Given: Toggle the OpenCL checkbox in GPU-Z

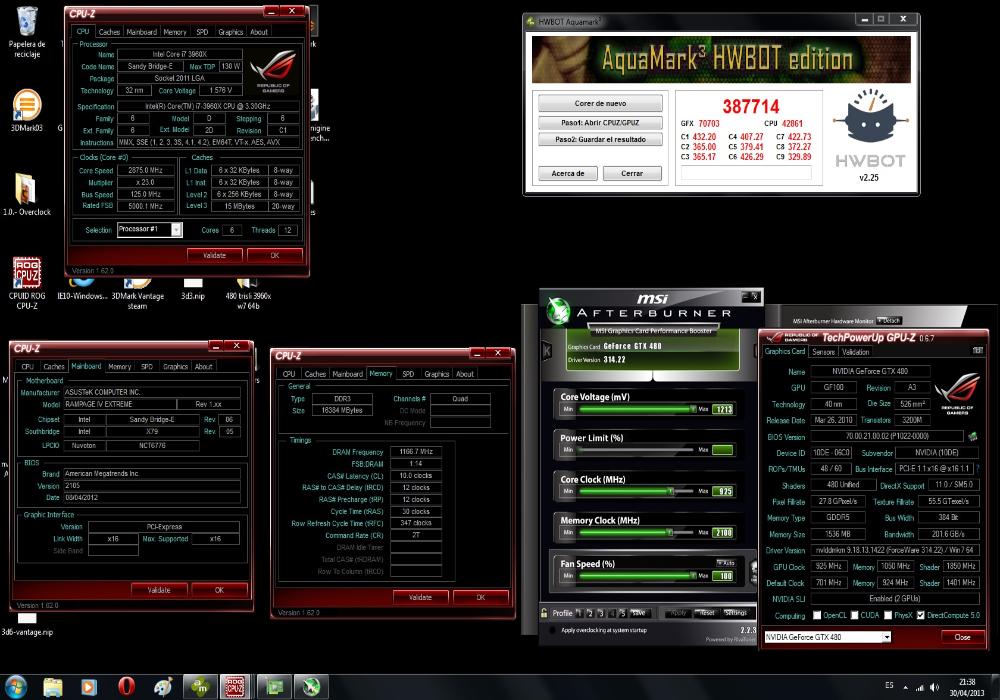Looking at the screenshot, I should 817,615.
